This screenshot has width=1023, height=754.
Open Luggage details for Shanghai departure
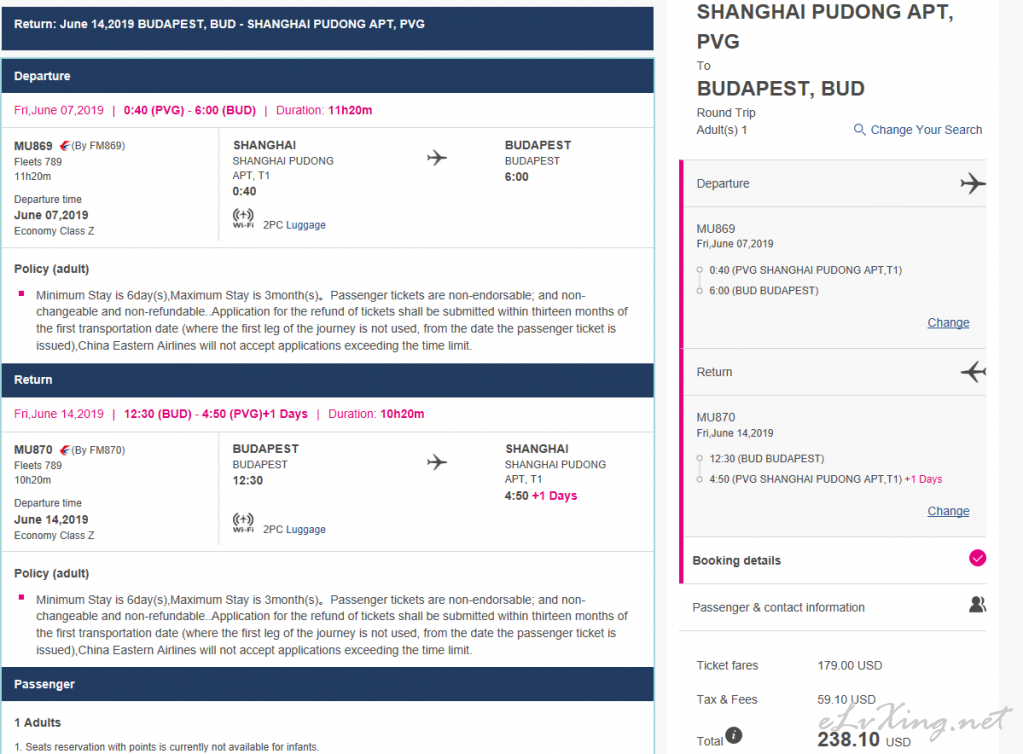click(305, 225)
